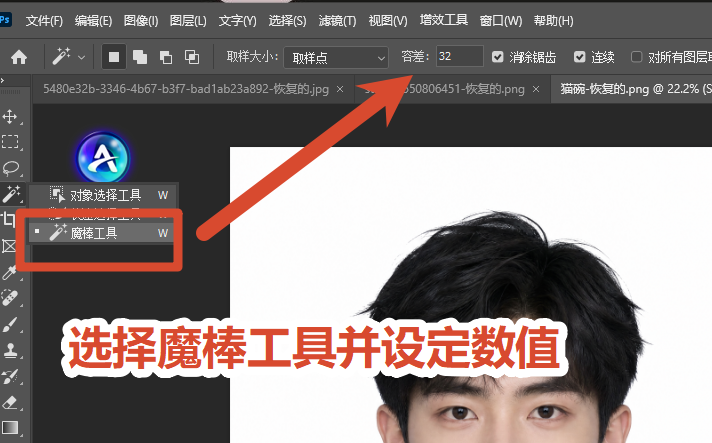This screenshot has width=712, height=443.
Task: Click the blue round A assistant icon
Action: [103, 158]
